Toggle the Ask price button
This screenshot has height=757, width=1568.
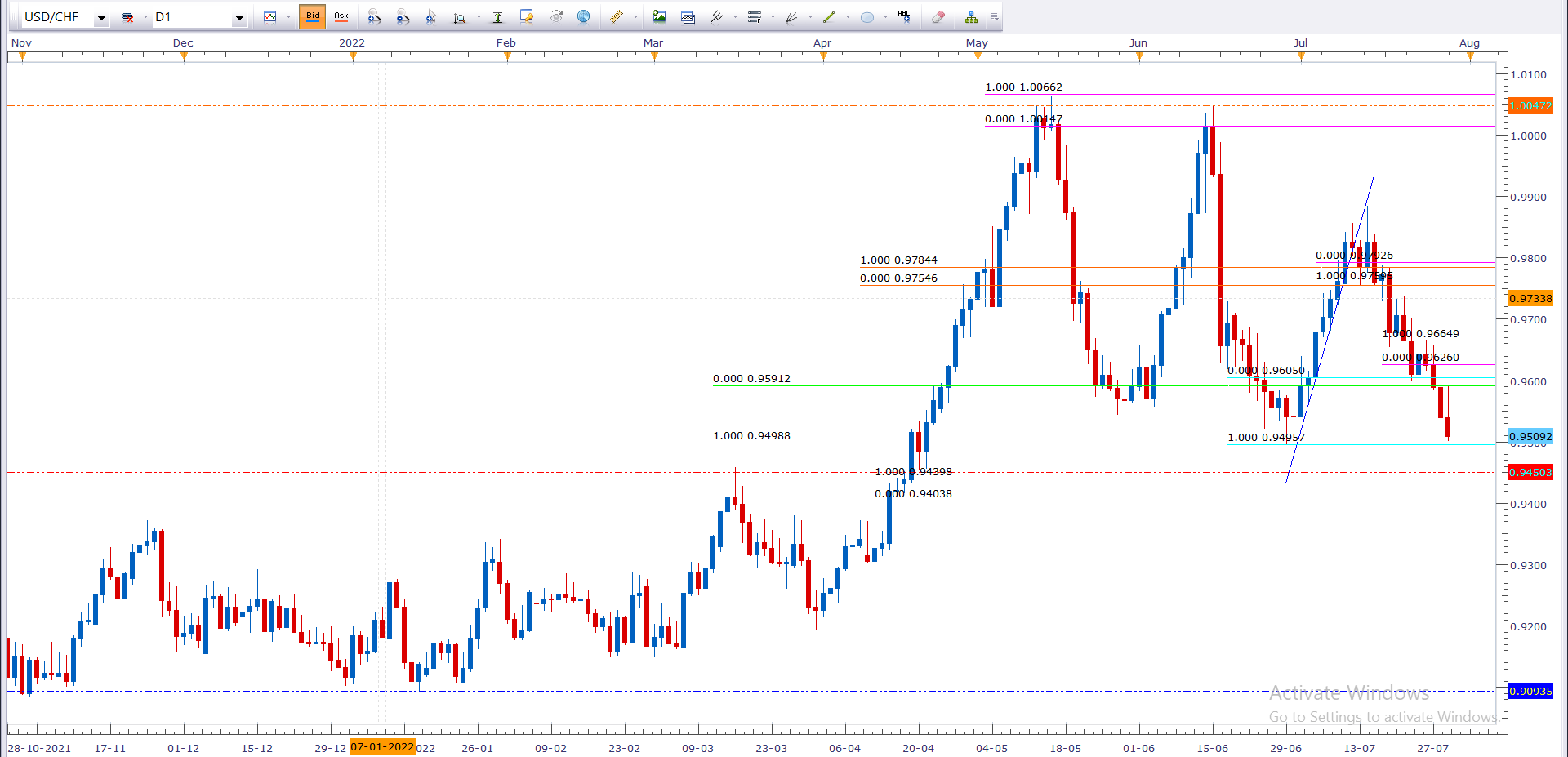[x=341, y=16]
